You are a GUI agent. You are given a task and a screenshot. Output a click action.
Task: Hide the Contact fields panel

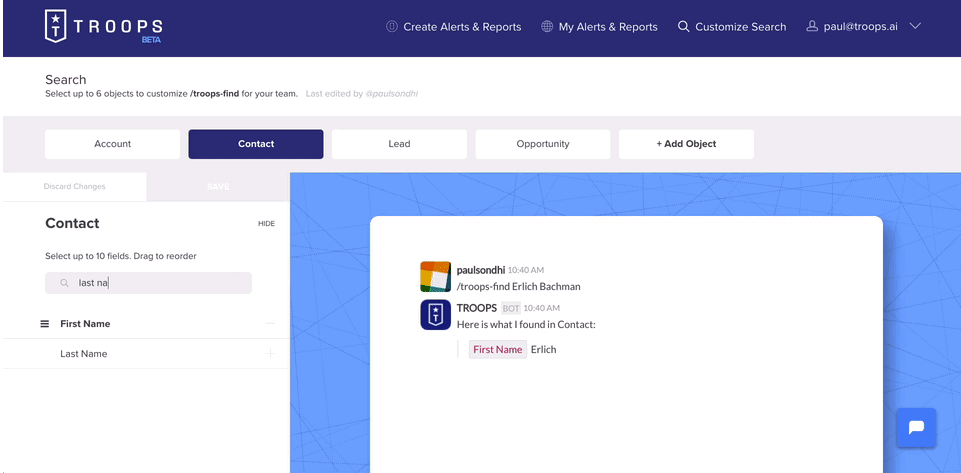[266, 224]
